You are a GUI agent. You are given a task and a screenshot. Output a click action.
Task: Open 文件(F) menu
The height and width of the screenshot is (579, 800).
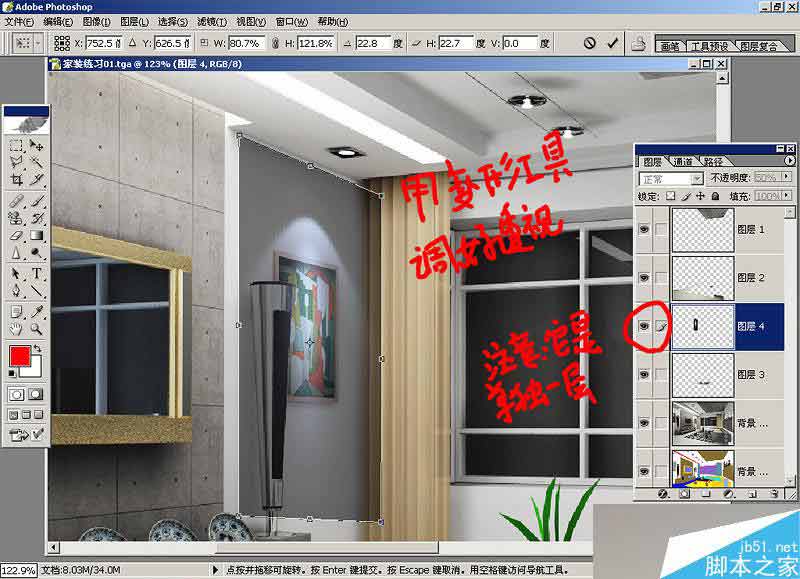click(x=19, y=22)
